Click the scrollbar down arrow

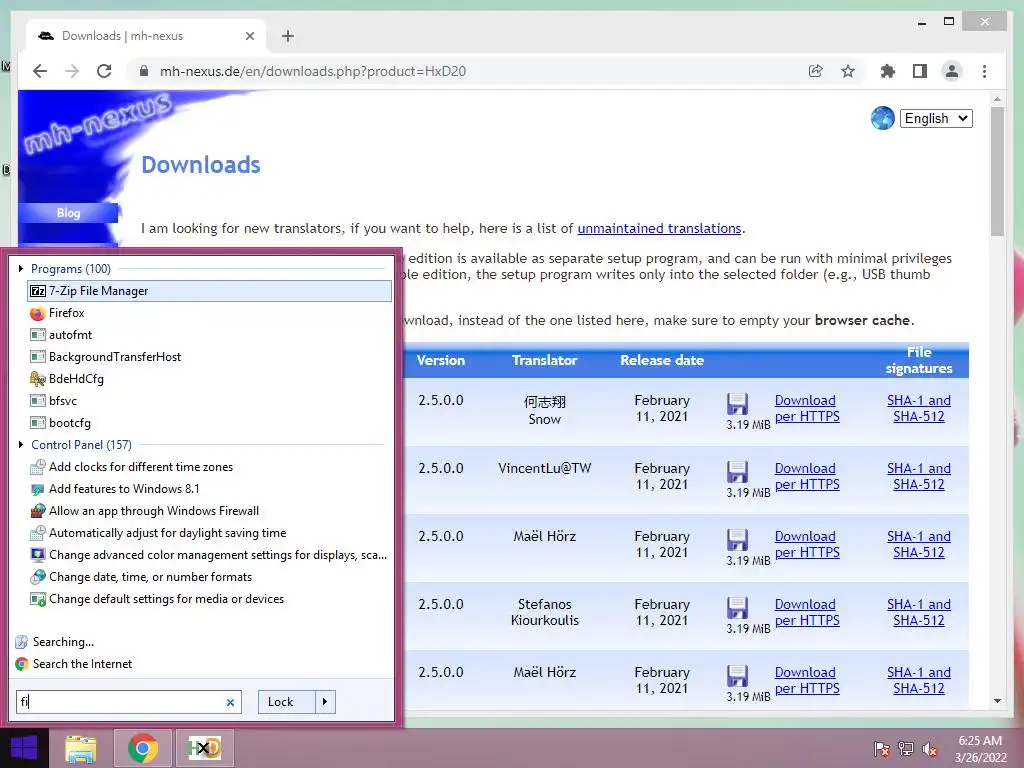[997, 701]
